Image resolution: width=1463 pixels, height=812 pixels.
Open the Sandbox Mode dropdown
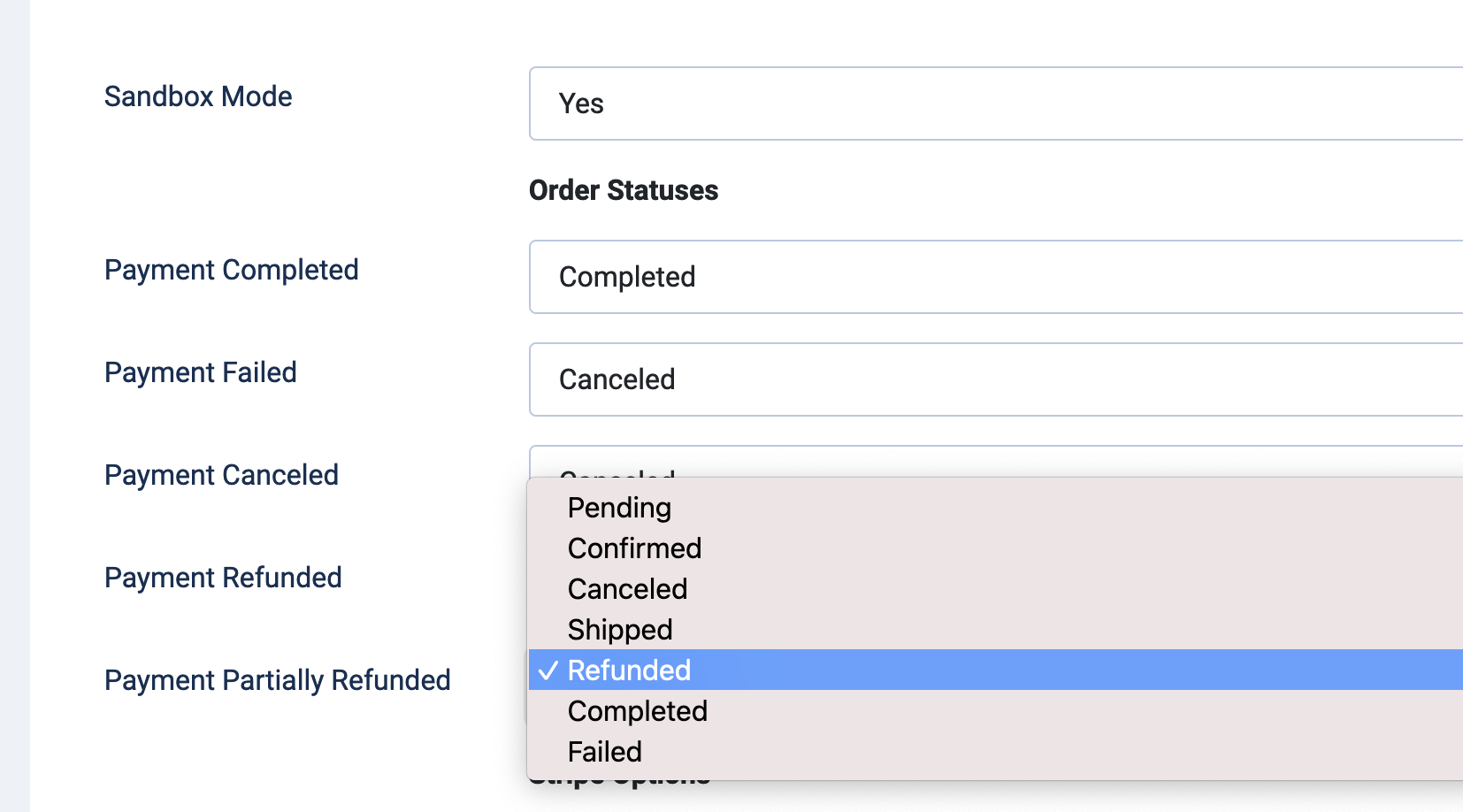click(x=995, y=103)
